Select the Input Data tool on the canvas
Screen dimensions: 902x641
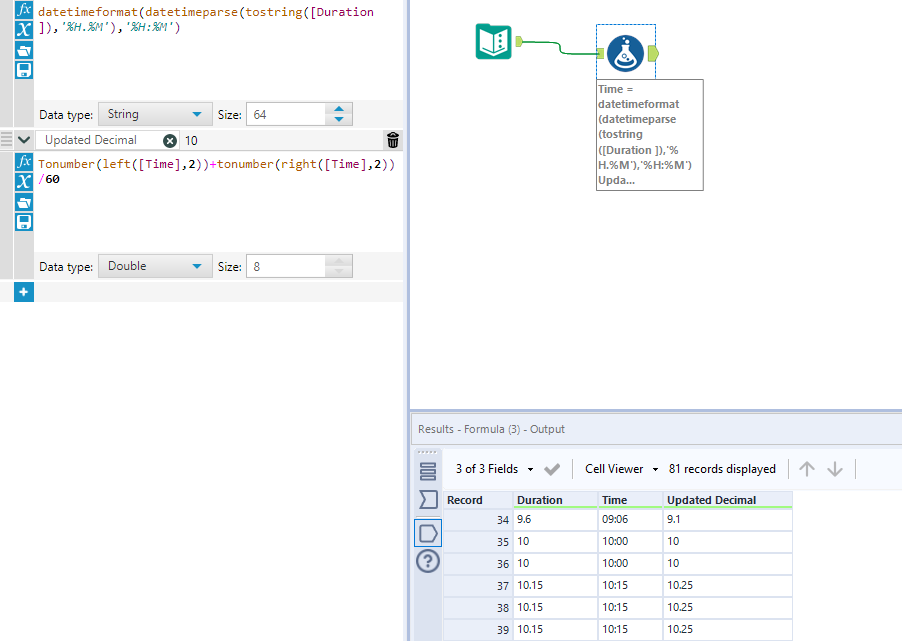point(493,42)
